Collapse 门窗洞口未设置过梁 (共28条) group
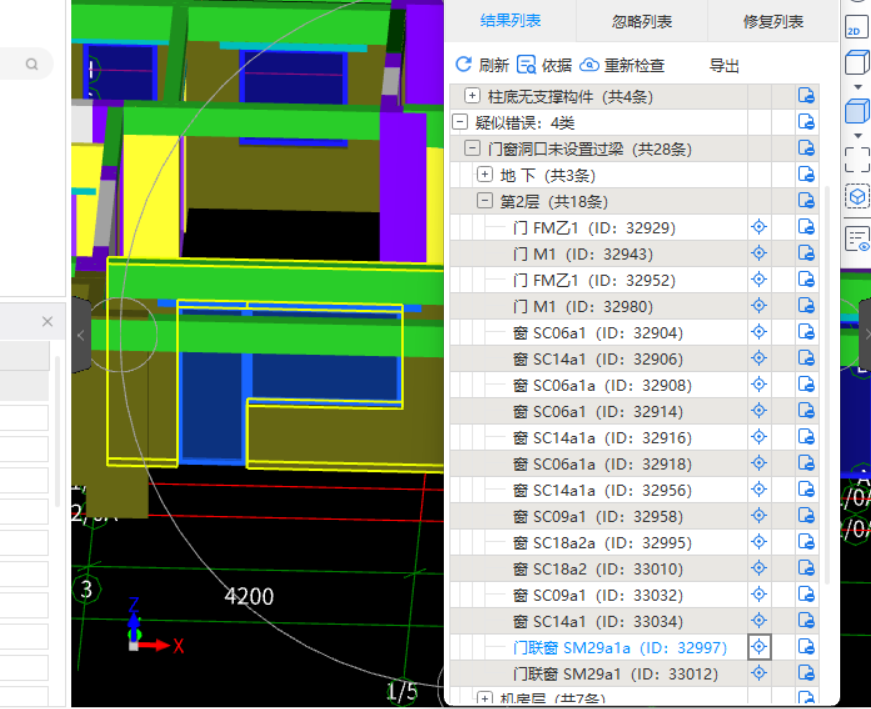Screen dimensions: 871x709 [x=472, y=148]
